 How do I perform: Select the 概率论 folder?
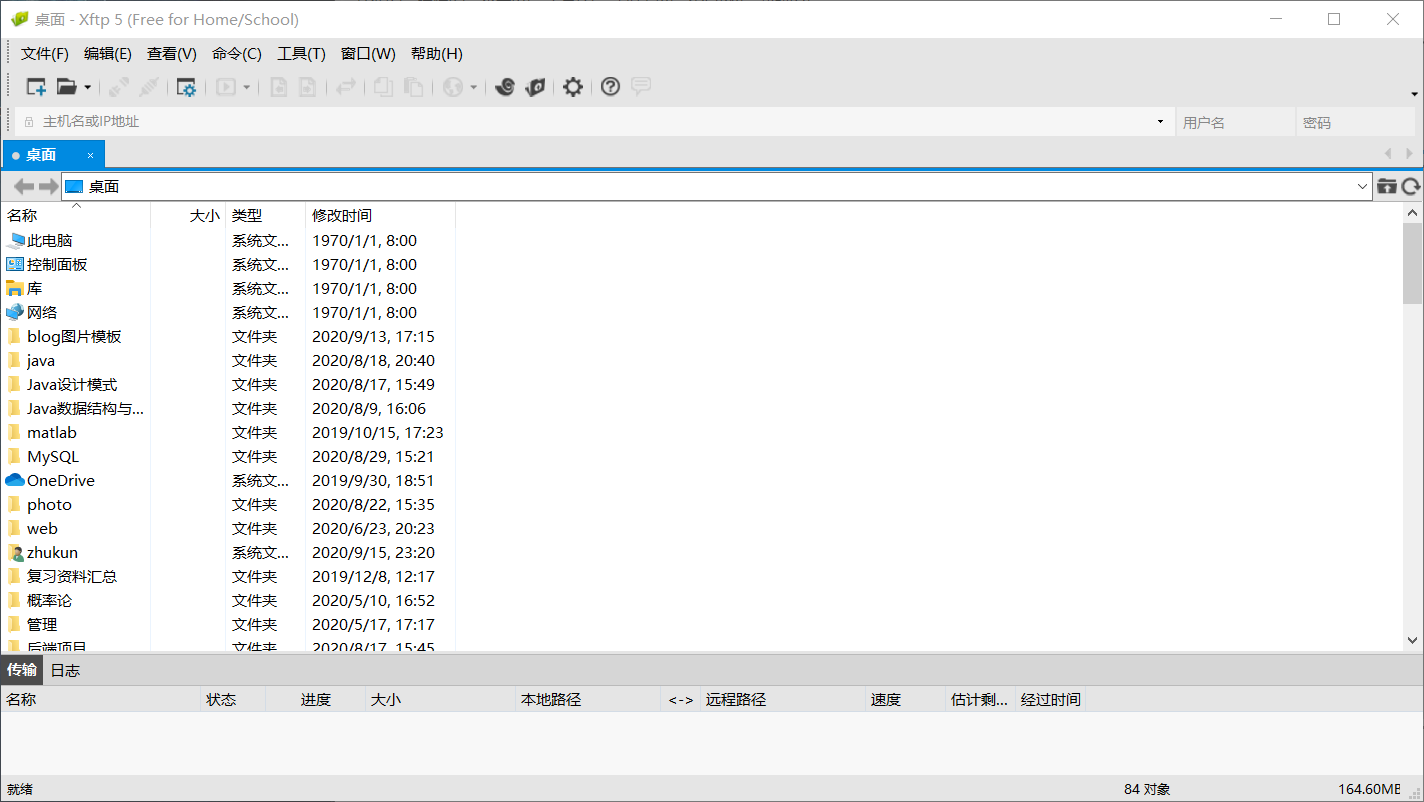coord(50,601)
